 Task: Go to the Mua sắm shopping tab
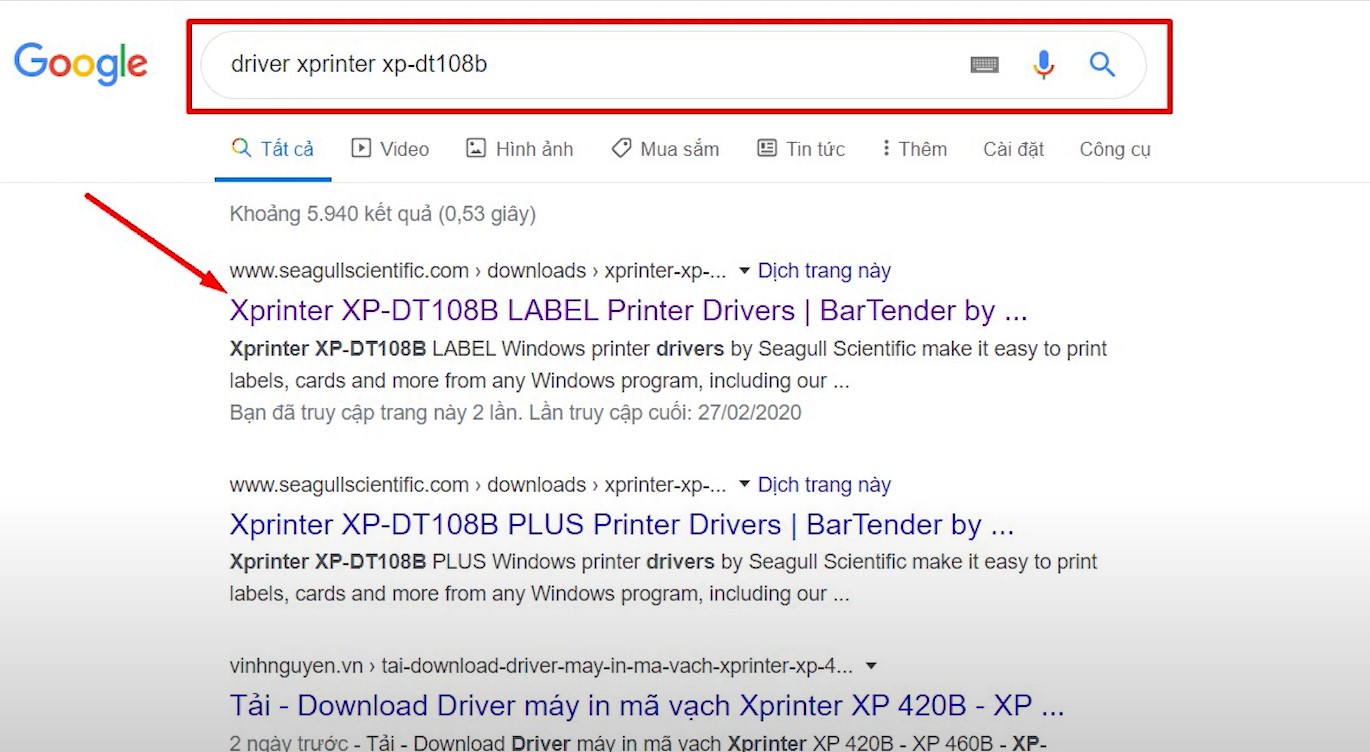click(x=665, y=149)
